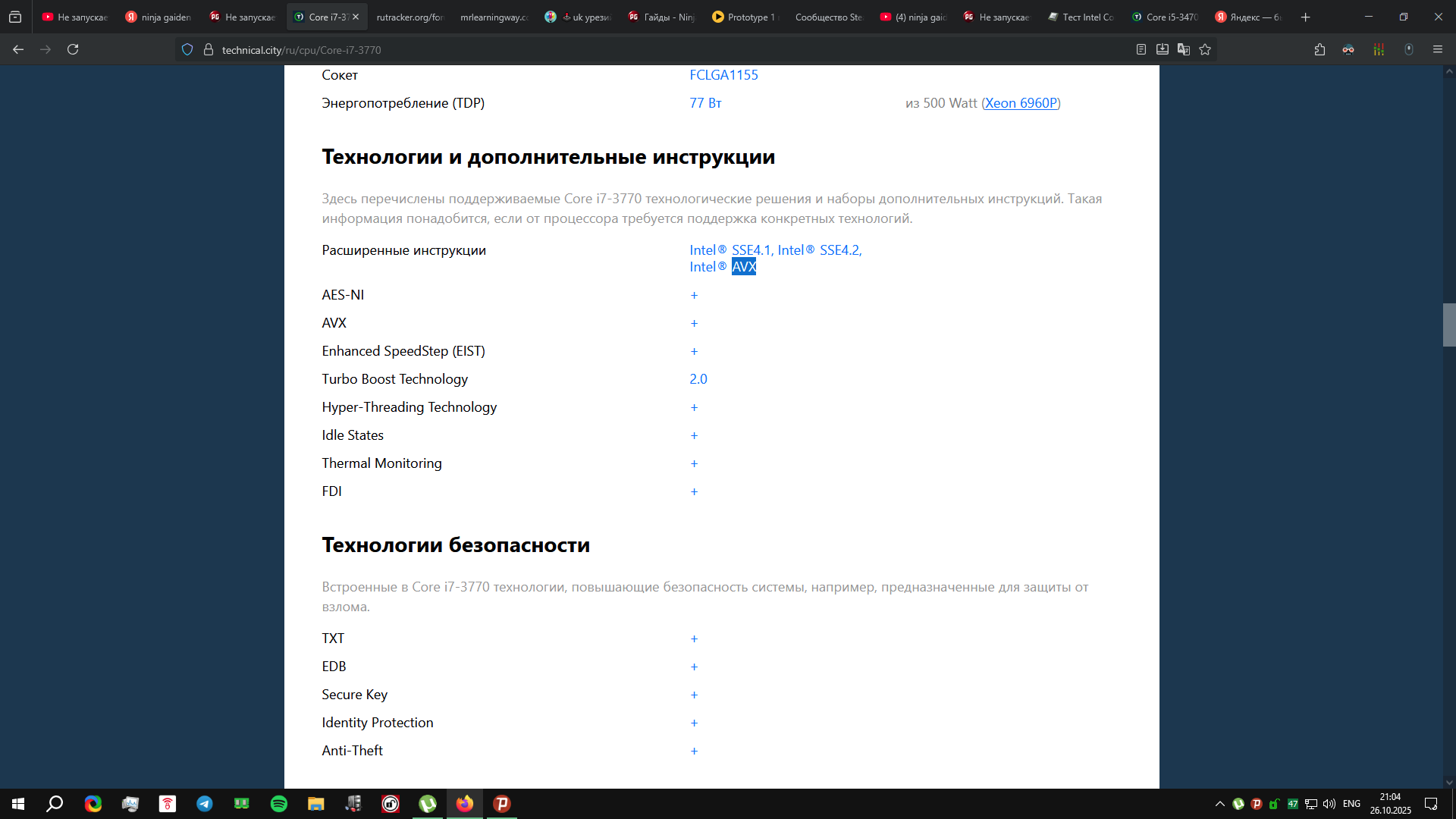Click the tracking protection shield icon
The height and width of the screenshot is (819, 1456).
(x=187, y=49)
